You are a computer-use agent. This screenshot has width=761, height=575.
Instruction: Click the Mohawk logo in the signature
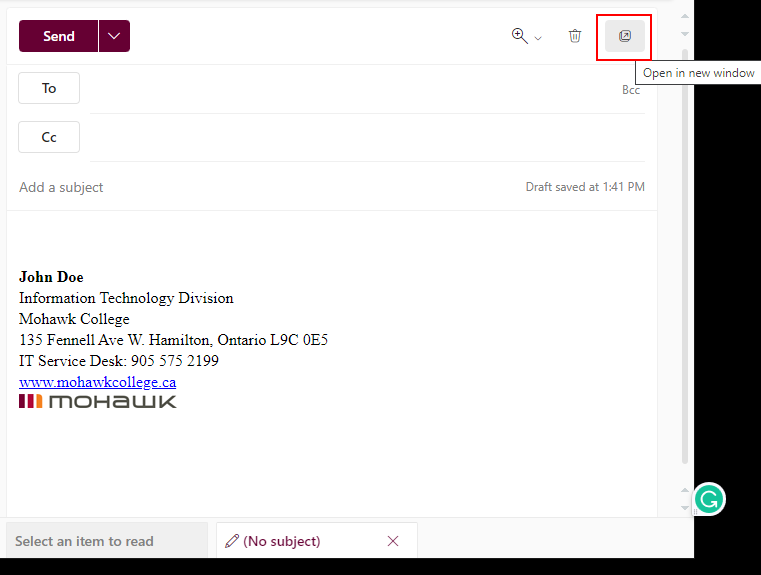click(x=97, y=401)
